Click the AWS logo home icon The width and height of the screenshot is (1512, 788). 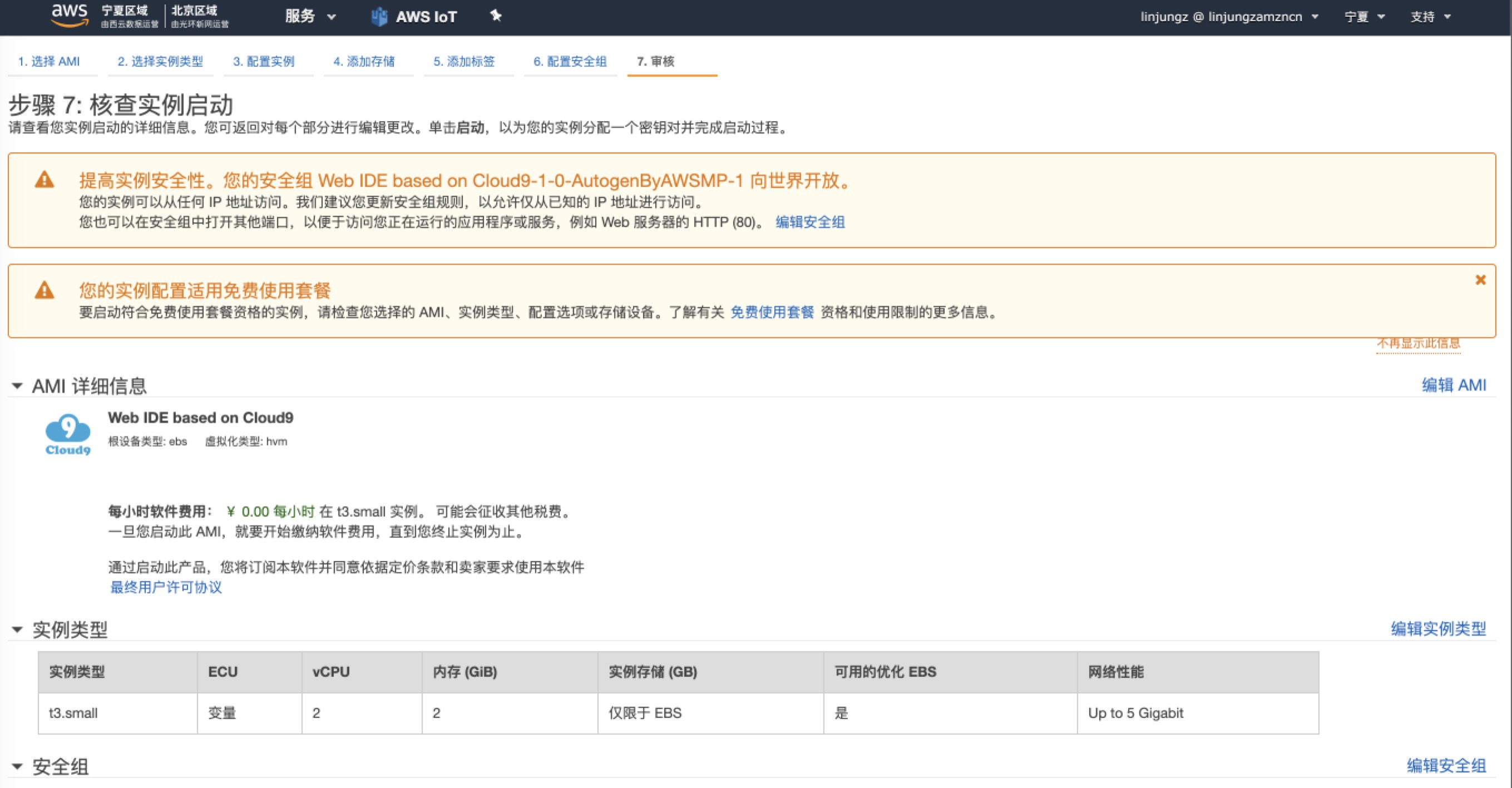tap(70, 15)
